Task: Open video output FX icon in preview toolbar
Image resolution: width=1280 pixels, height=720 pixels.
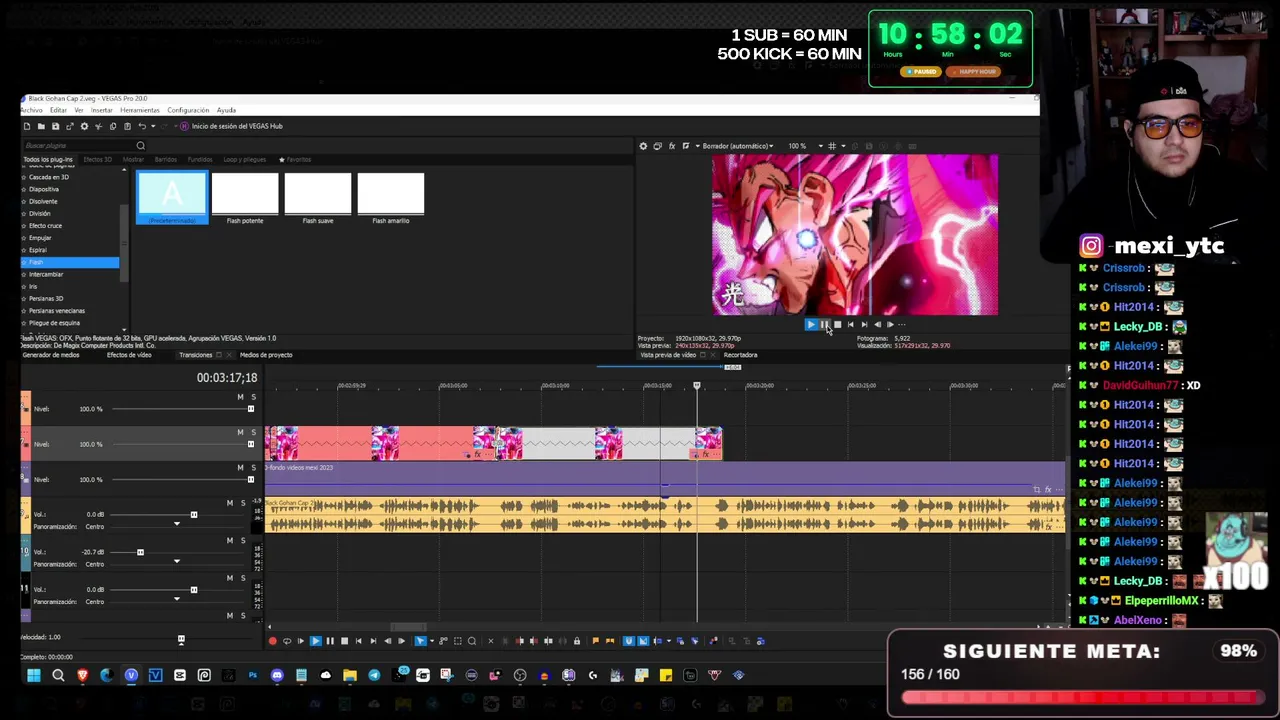Action: click(x=671, y=146)
